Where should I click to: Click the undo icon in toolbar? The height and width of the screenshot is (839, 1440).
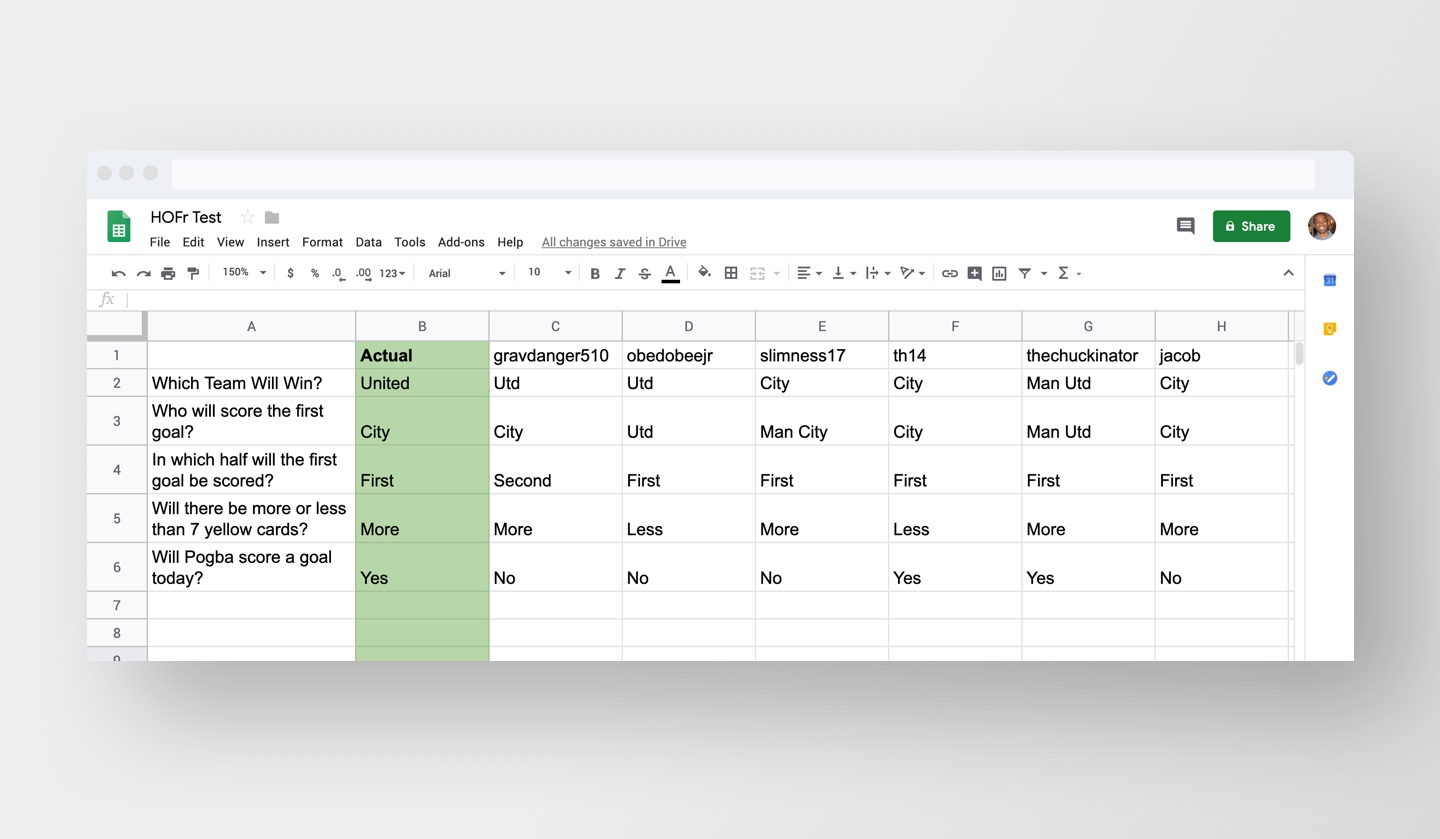[x=118, y=273]
